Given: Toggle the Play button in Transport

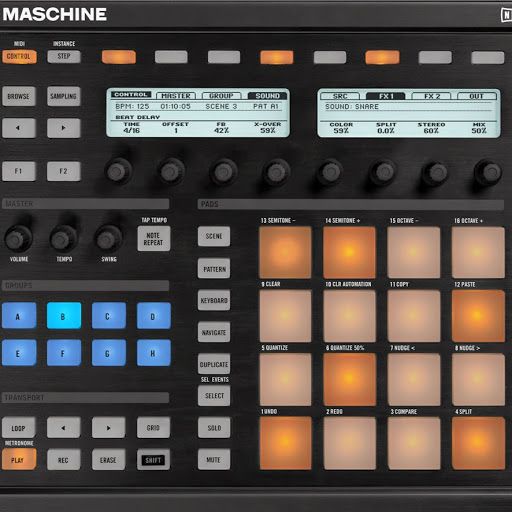Looking at the screenshot, I should 19,459.
